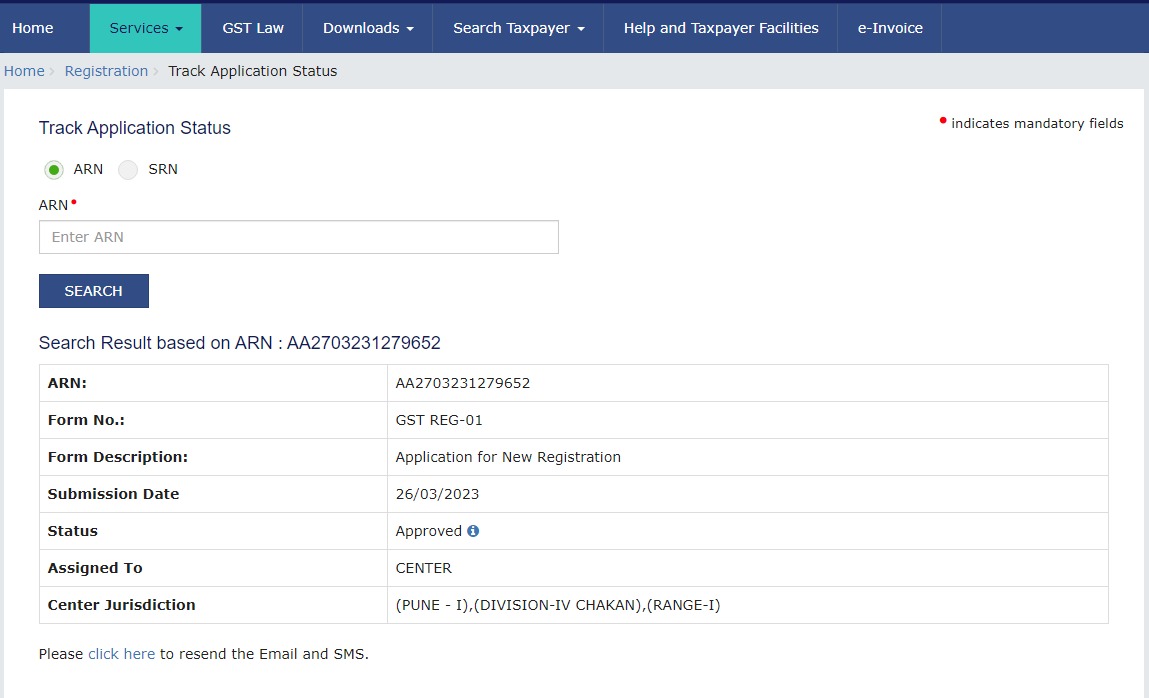Image resolution: width=1149 pixels, height=698 pixels.
Task: Click the 'Form Description:' row label
Action: pos(118,457)
